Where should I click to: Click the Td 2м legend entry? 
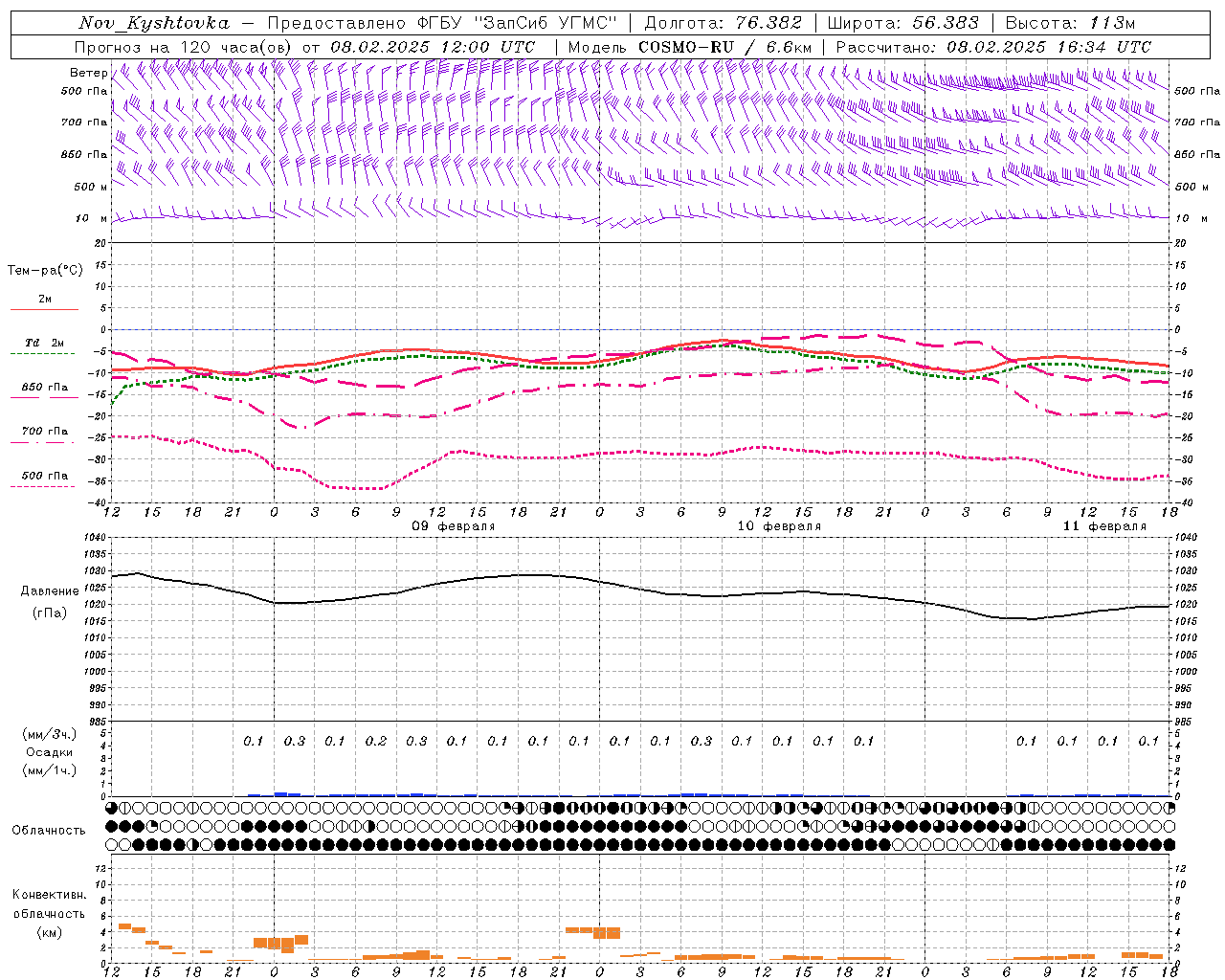tap(45, 343)
